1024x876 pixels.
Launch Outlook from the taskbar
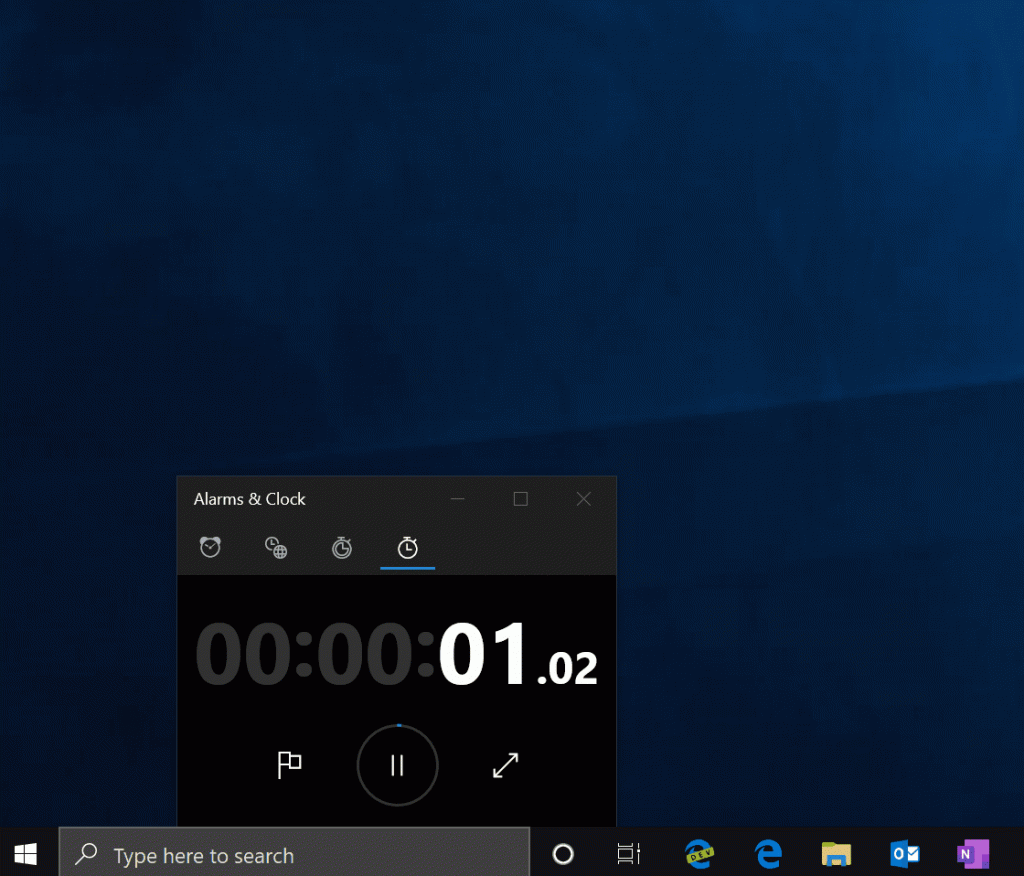click(x=904, y=854)
